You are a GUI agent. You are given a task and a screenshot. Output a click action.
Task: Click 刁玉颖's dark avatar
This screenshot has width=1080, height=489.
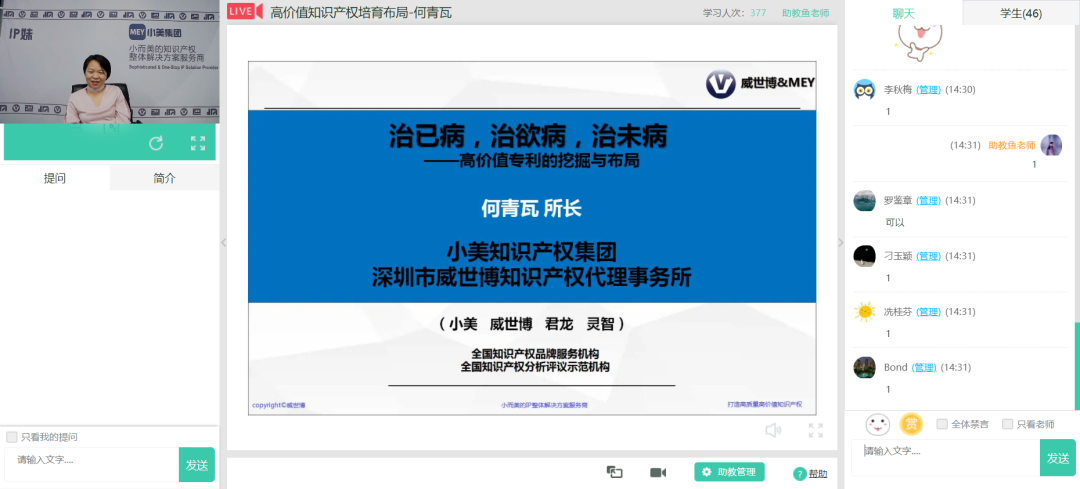click(864, 256)
